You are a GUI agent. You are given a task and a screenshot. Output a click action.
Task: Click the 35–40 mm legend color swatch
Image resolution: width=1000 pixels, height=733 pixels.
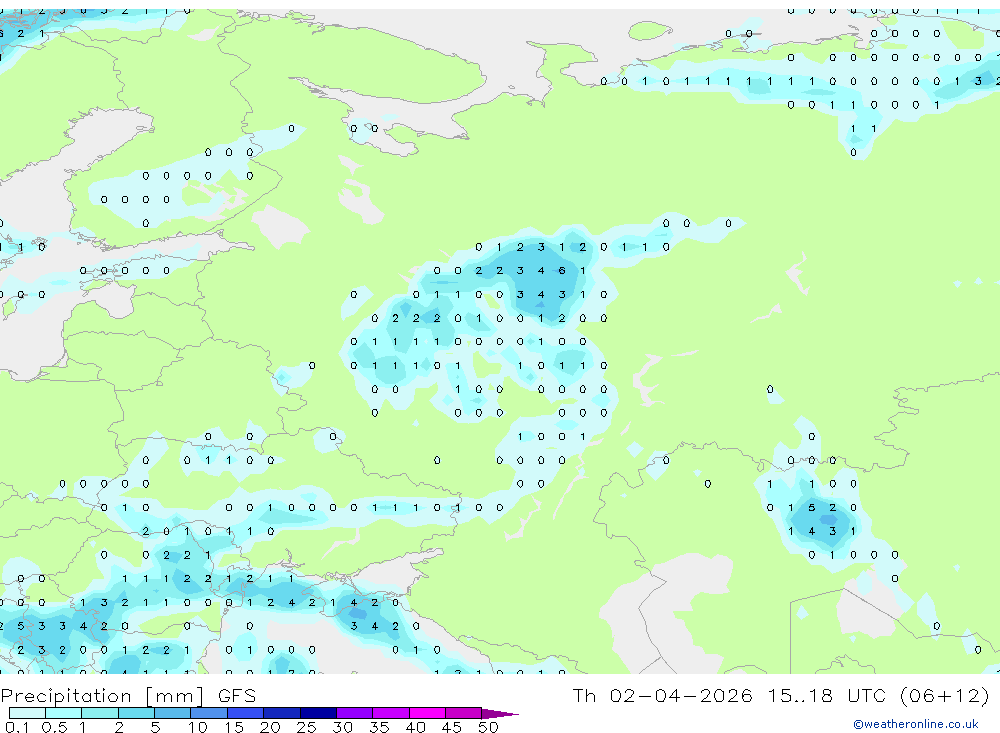390,713
